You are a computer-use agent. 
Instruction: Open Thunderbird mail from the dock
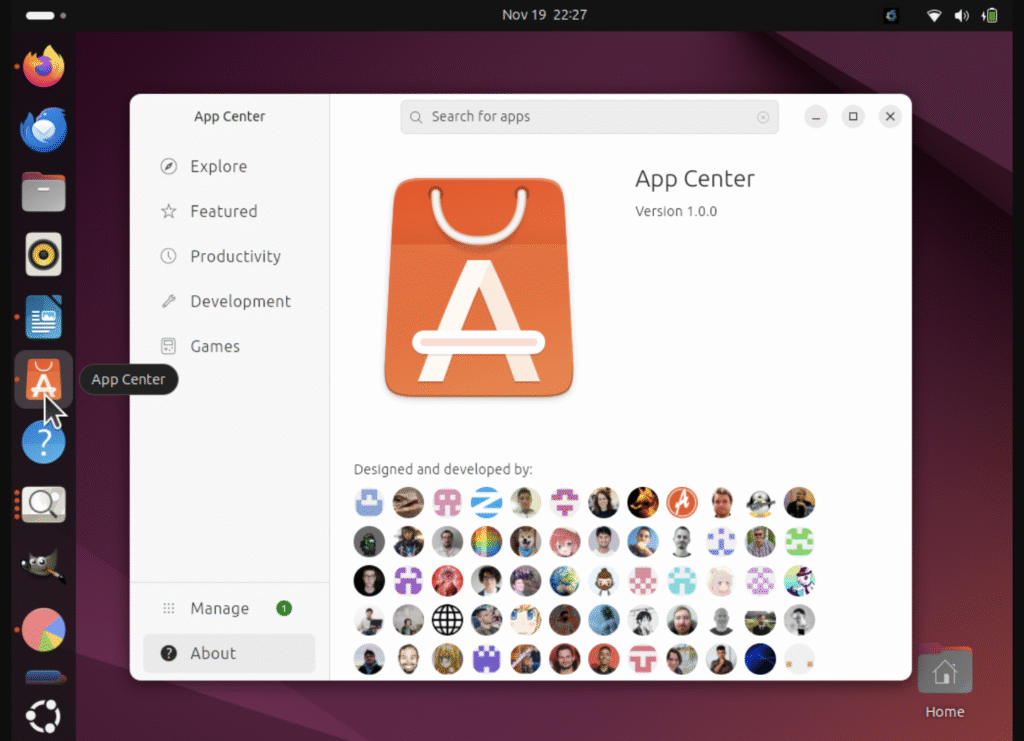coord(44,130)
